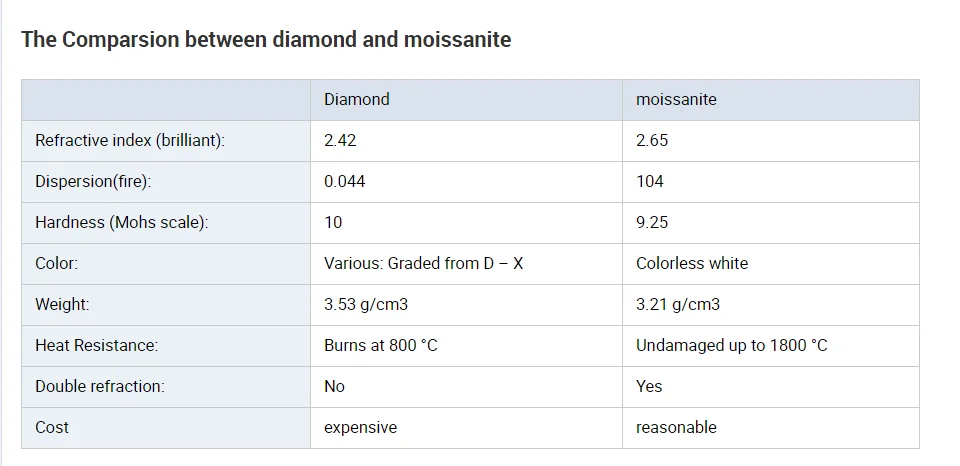Select the moissanite column header
This screenshot has width=960, height=466.
(676, 100)
